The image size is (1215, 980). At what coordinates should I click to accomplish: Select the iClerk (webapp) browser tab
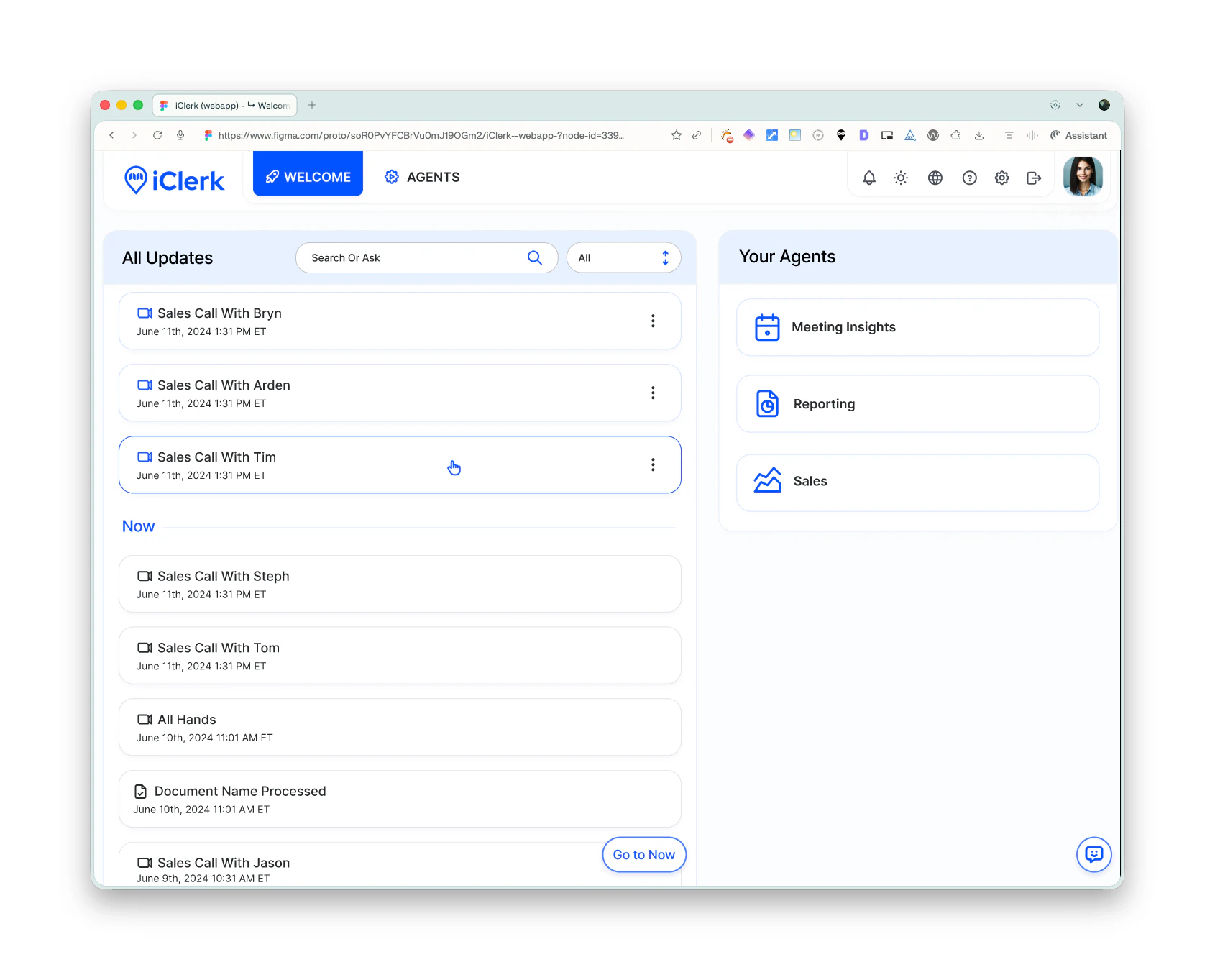pos(225,105)
